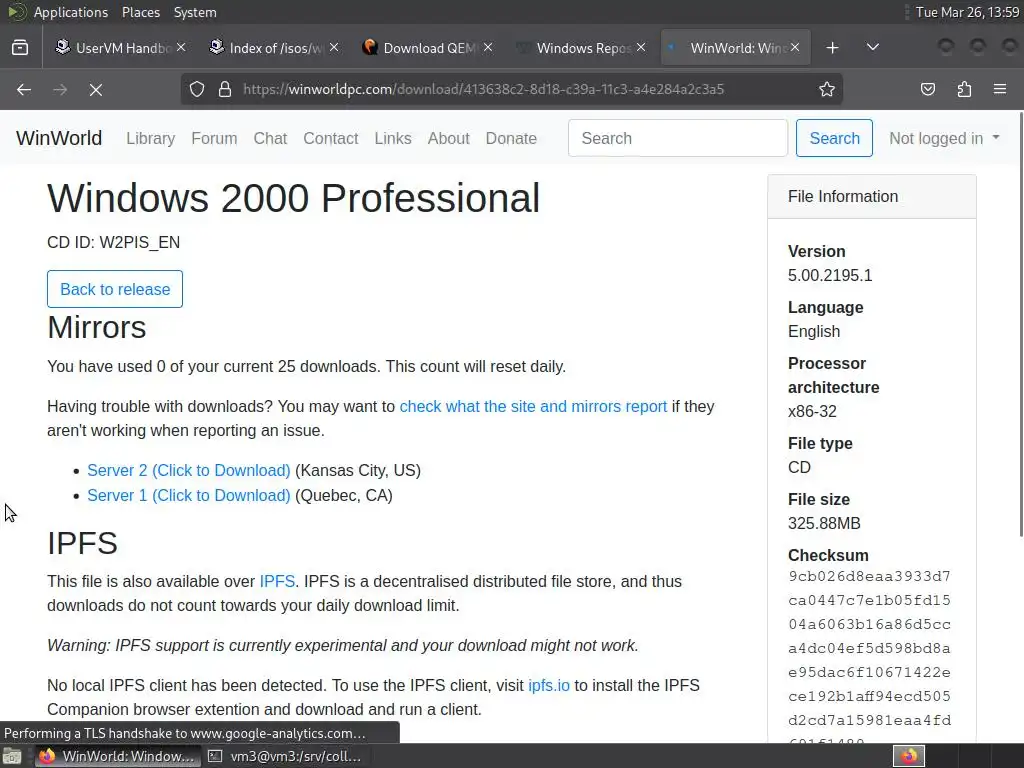This screenshot has height=768, width=1024.
Task: Open the Contact nav link
Action: coord(330,138)
